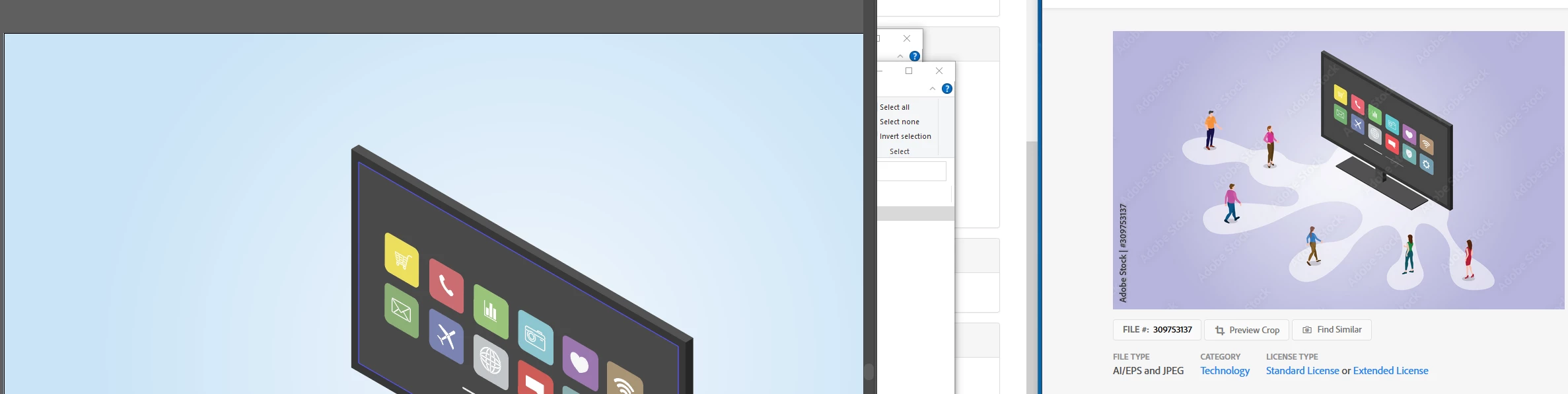Screen dimensions: 1568x394
Task: Open the Technology category link
Action: tap(1225, 371)
